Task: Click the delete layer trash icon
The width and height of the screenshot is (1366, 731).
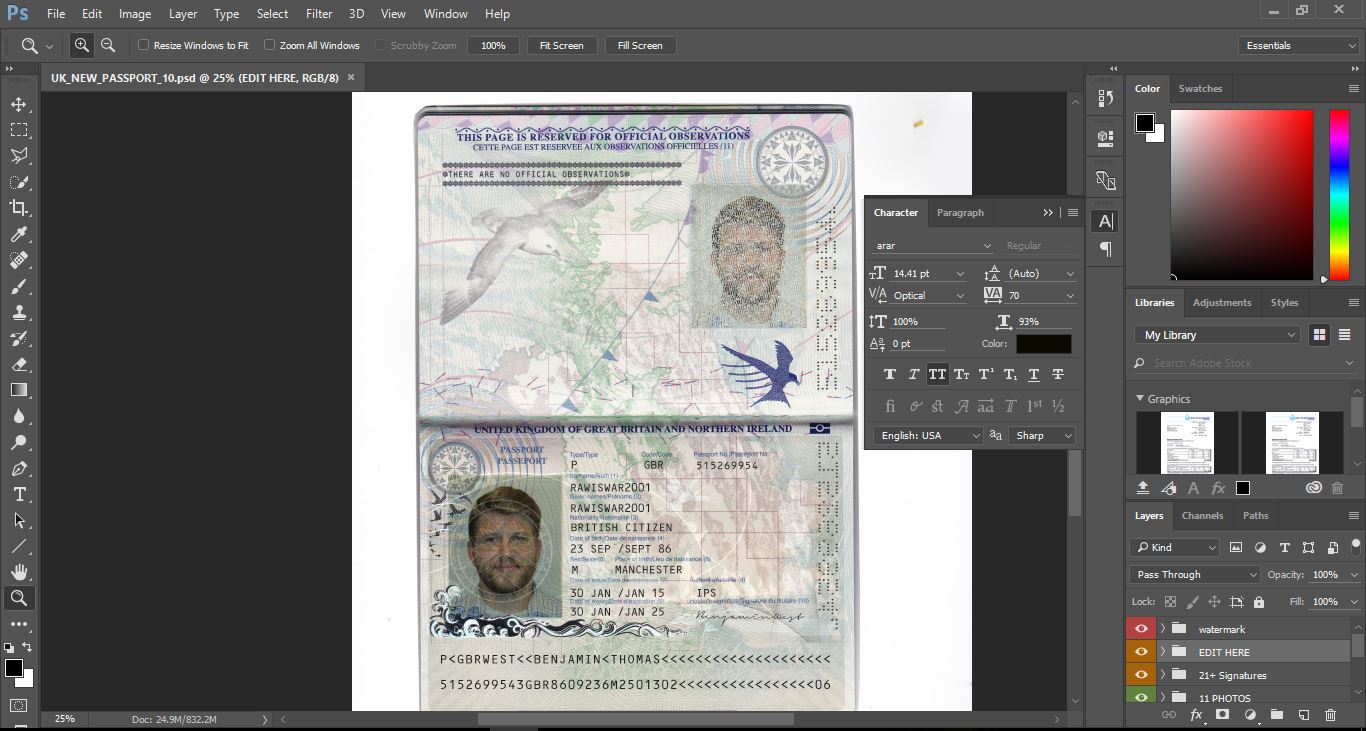Action: 1330,715
